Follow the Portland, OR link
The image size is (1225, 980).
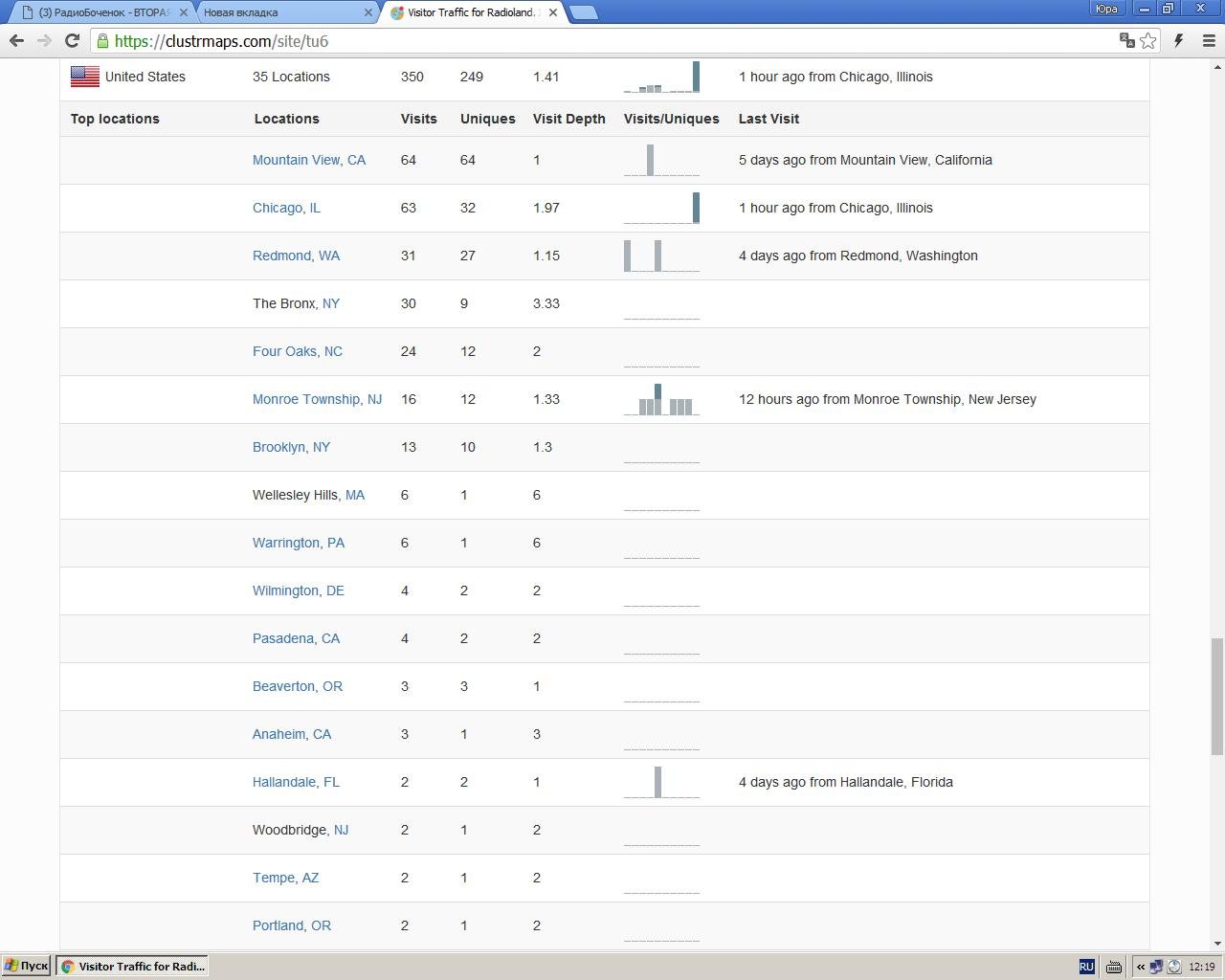(x=292, y=925)
